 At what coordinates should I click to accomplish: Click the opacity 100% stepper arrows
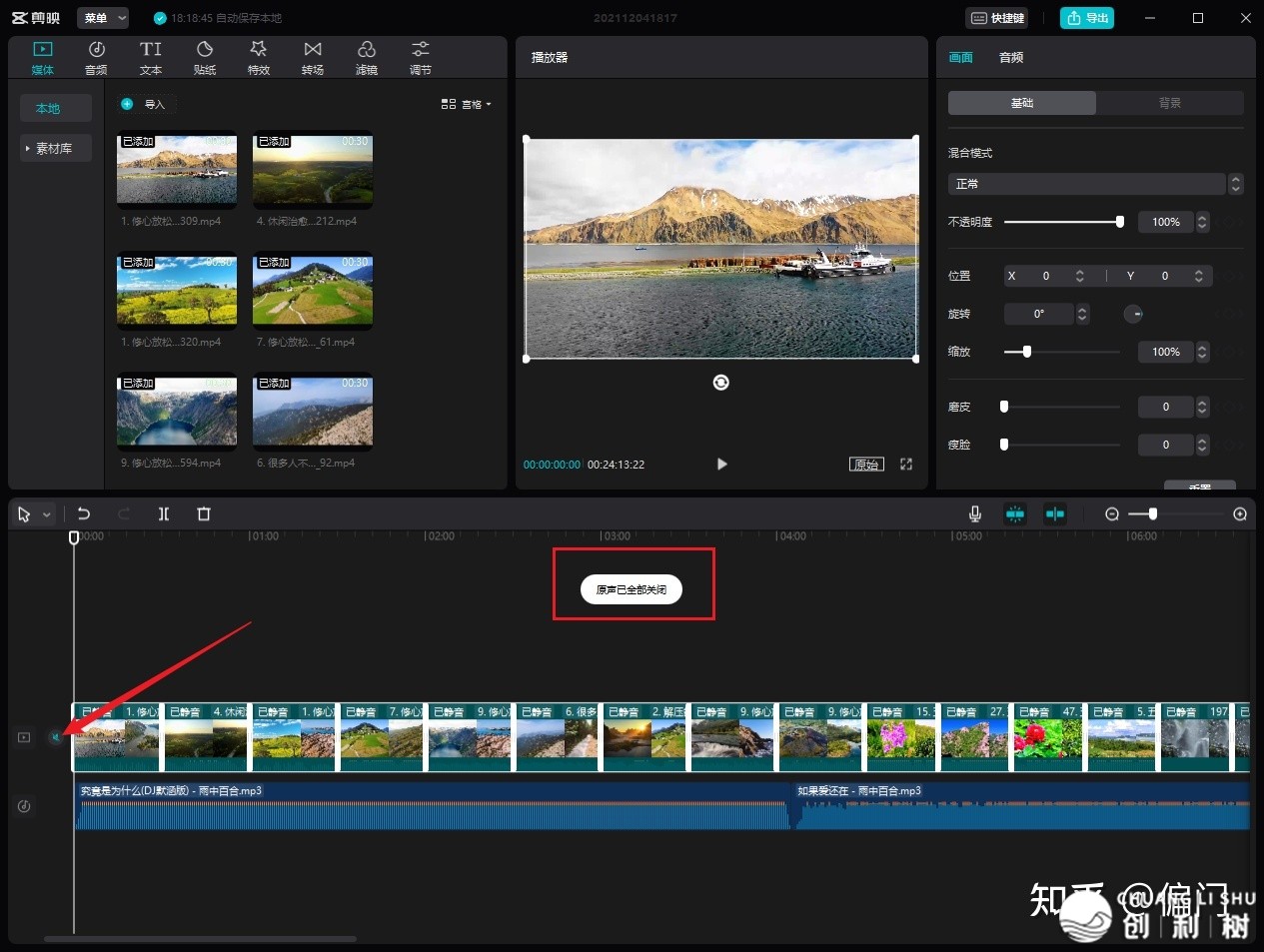tap(1202, 222)
